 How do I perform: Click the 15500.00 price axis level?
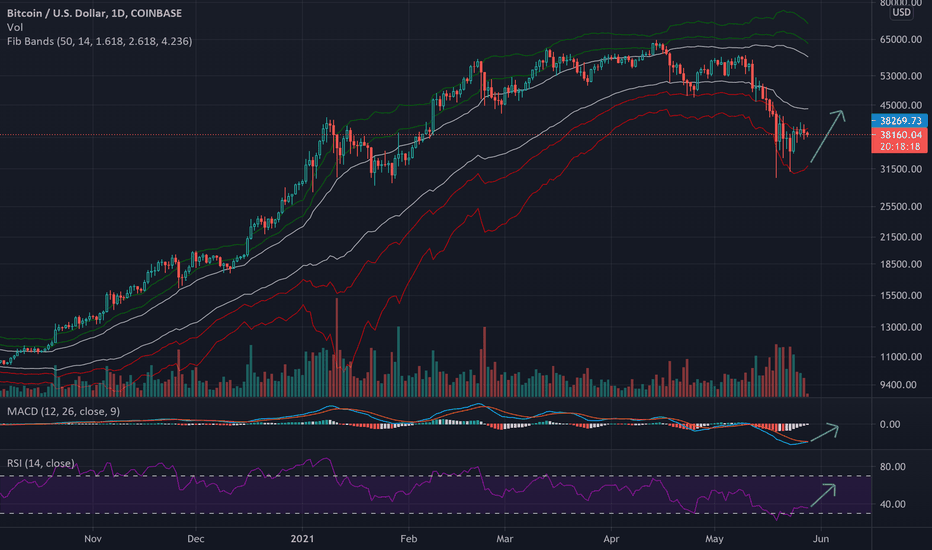click(x=901, y=296)
